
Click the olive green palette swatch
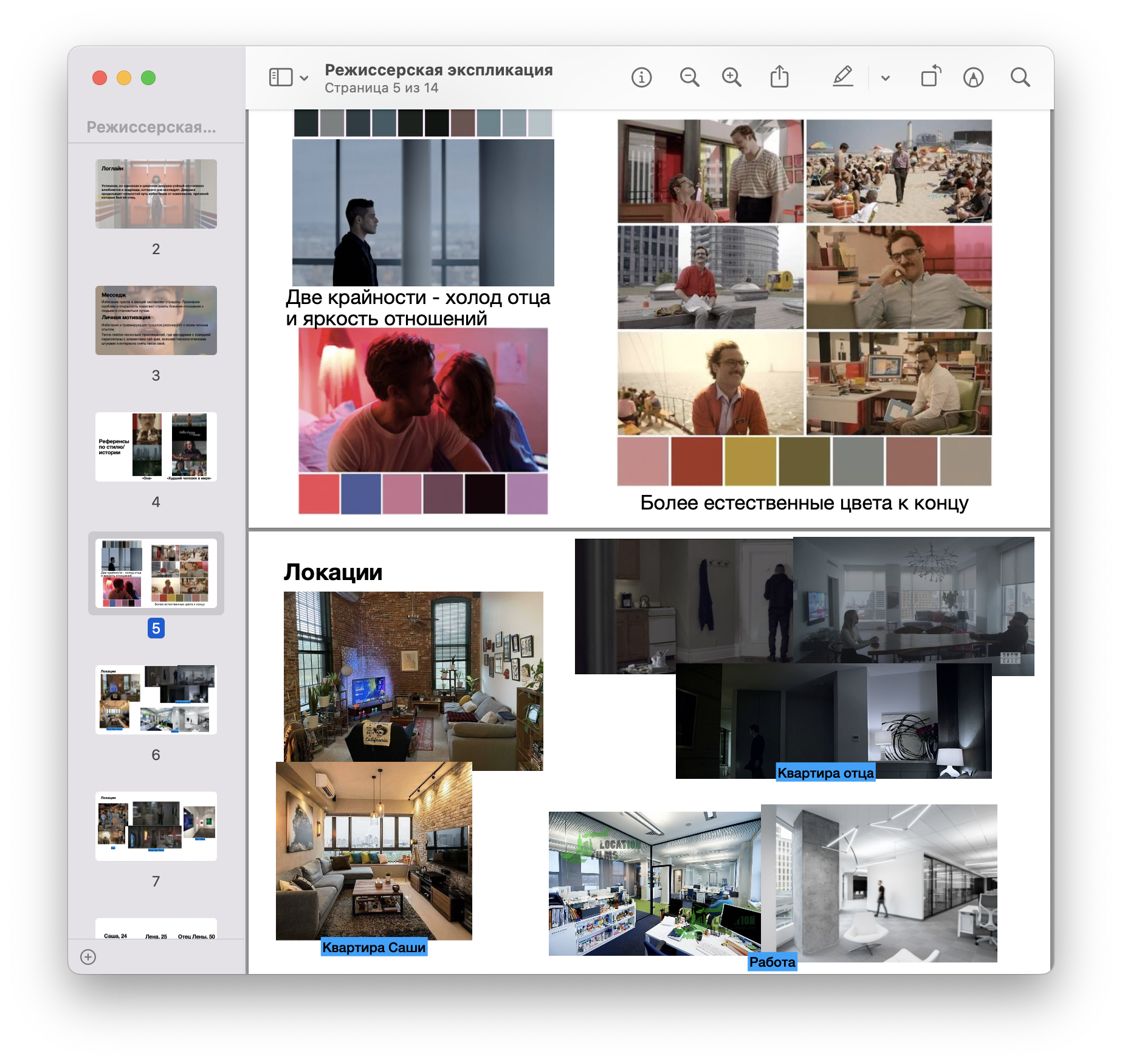804,461
